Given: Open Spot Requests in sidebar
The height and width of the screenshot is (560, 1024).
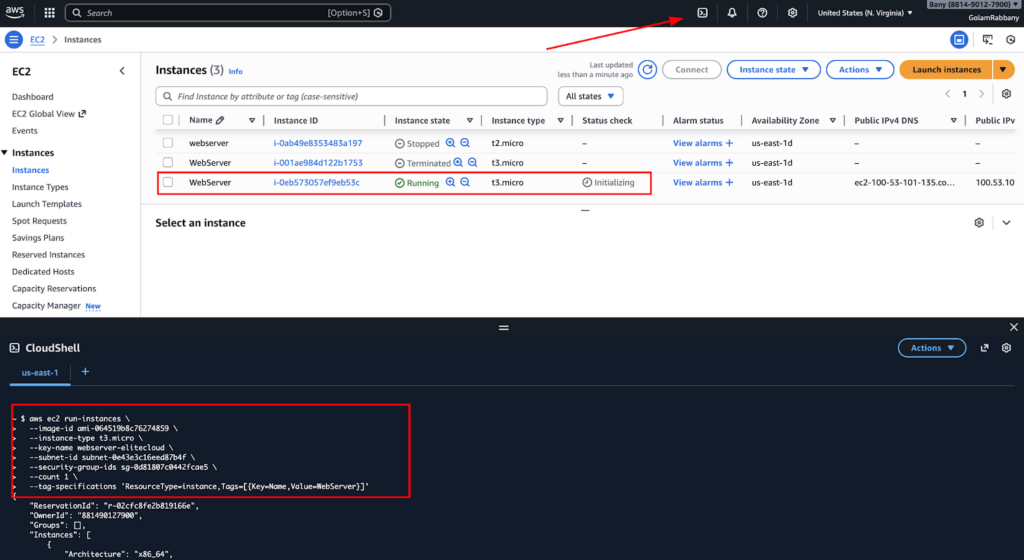Looking at the screenshot, I should [x=39, y=221].
